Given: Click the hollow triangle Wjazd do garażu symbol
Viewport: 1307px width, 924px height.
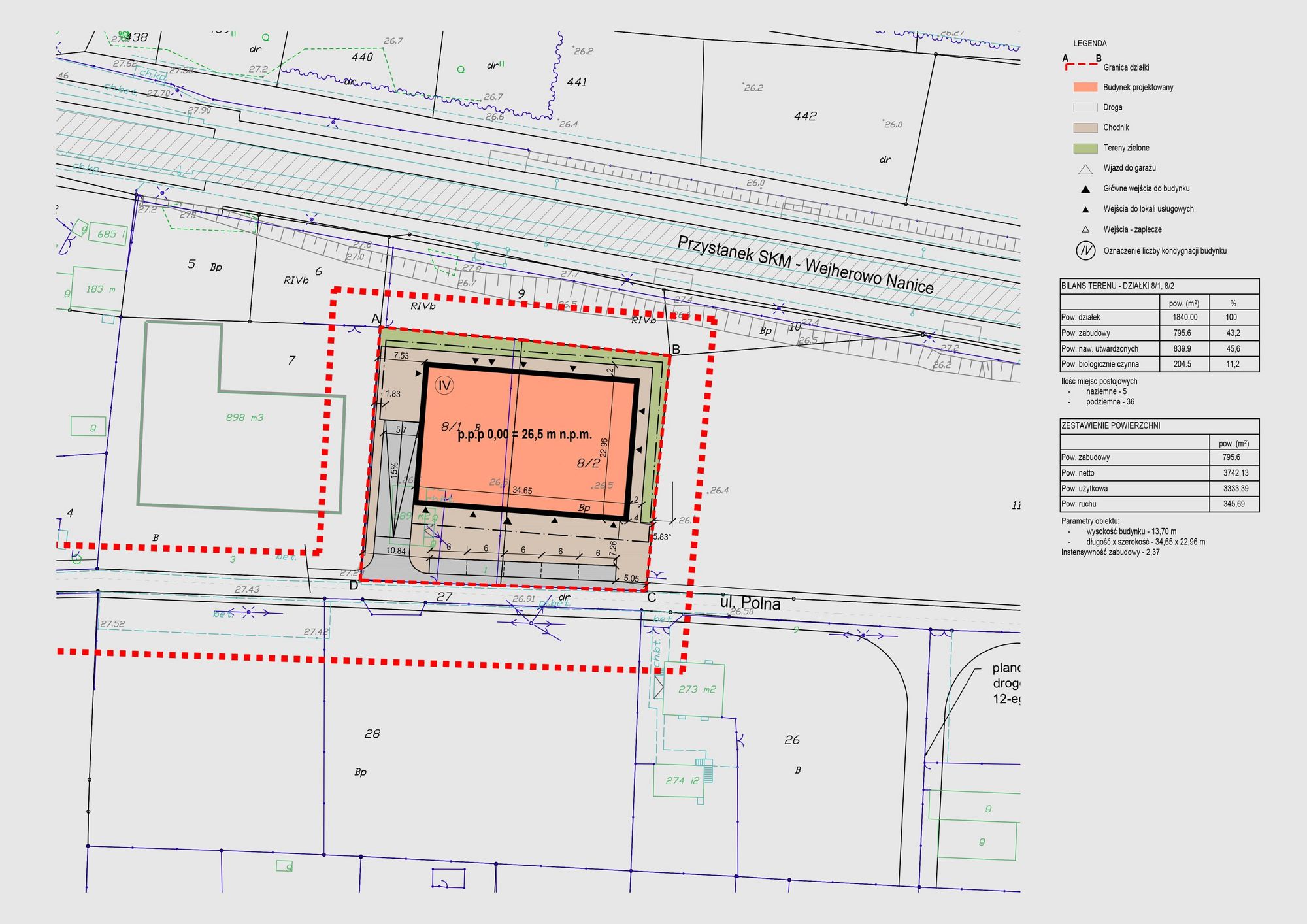Looking at the screenshot, I should [1085, 169].
